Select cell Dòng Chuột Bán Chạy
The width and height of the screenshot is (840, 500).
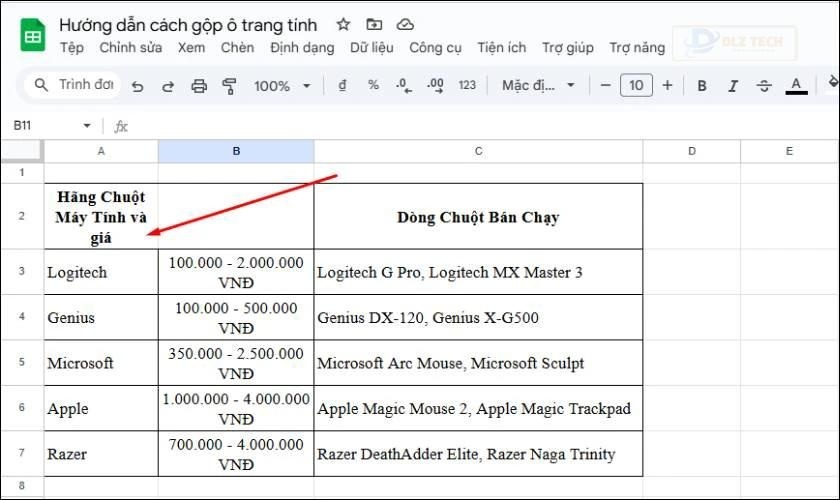pos(478,217)
